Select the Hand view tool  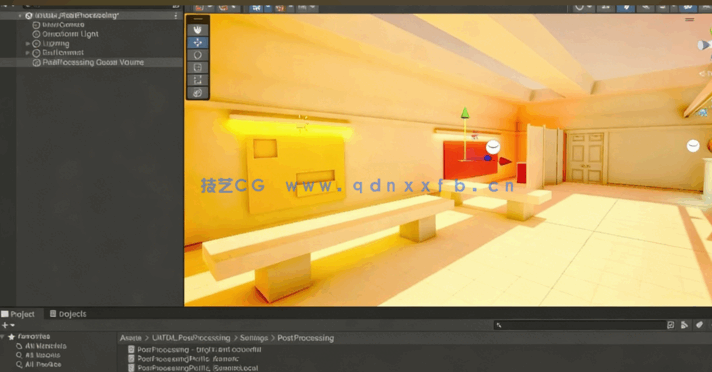pos(198,30)
